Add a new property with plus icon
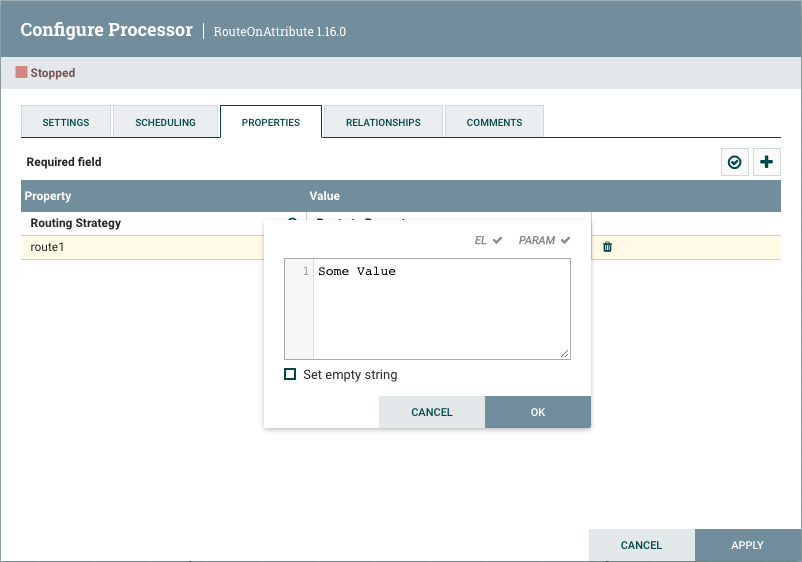The width and height of the screenshot is (802, 562). tap(767, 162)
